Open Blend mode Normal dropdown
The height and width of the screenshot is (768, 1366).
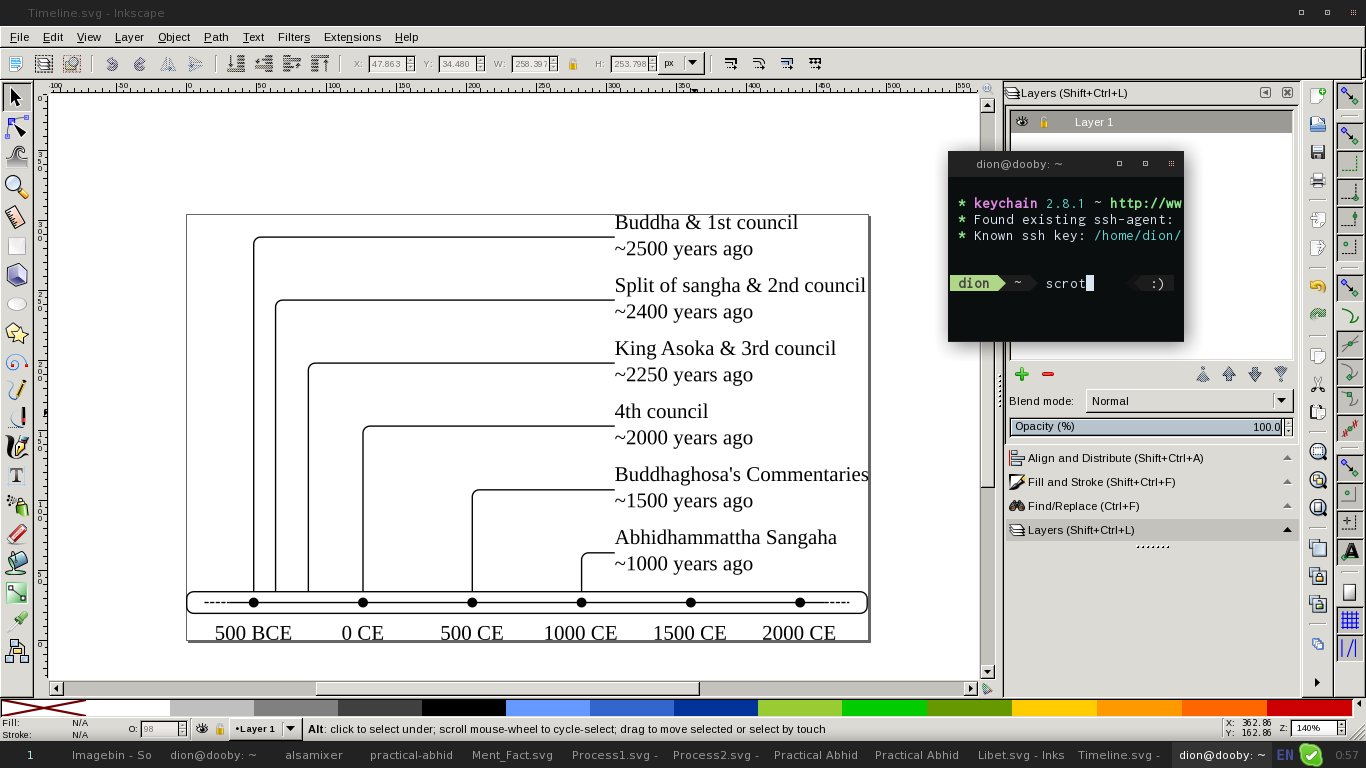click(x=1189, y=401)
